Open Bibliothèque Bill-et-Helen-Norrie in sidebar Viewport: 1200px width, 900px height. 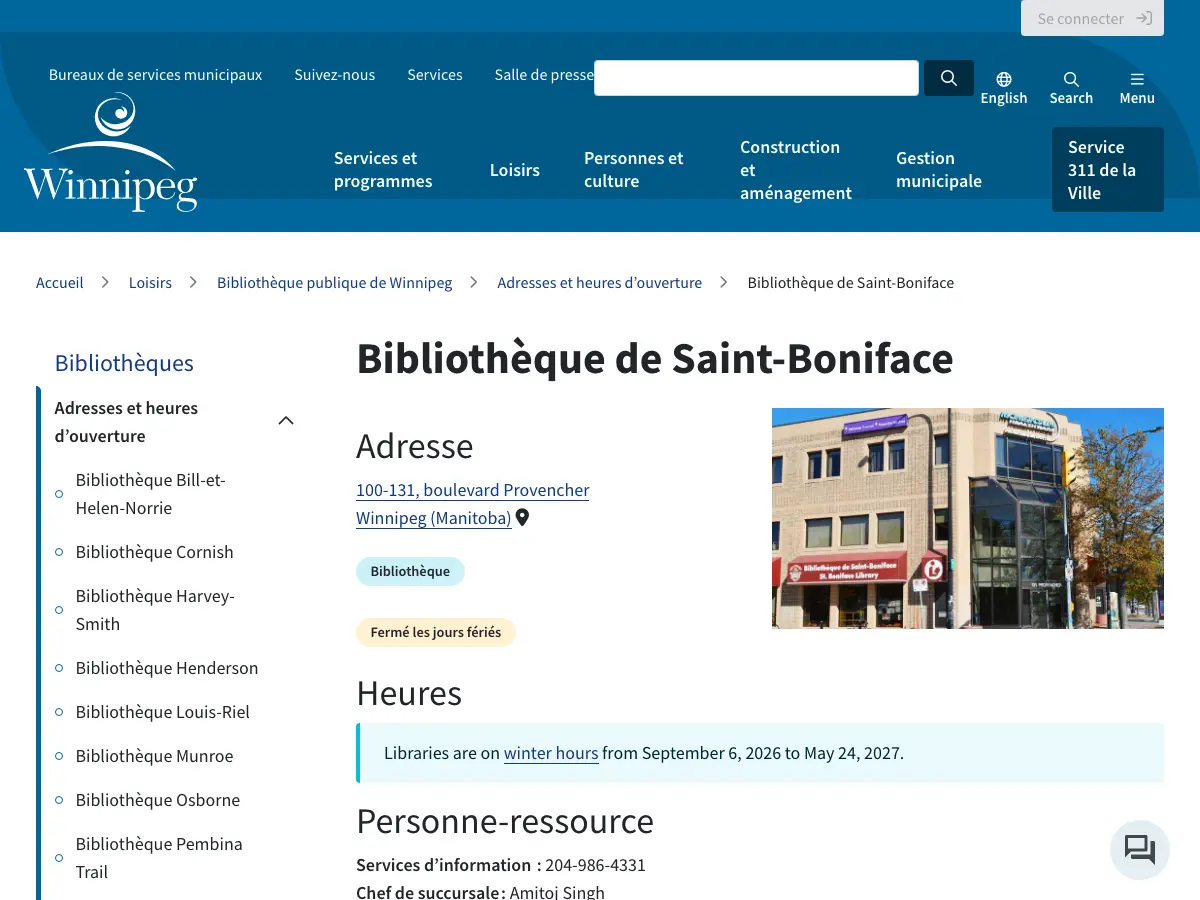(151, 494)
